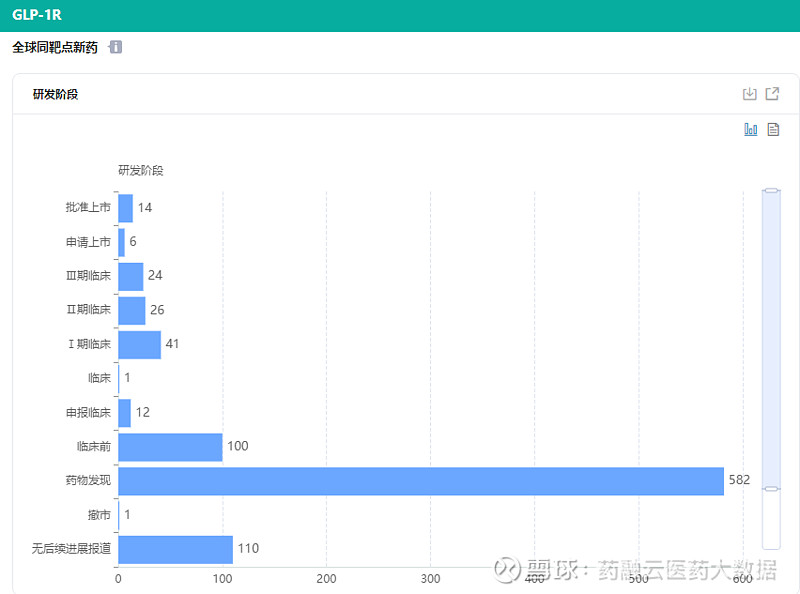Click the 药物发现 bar showing 582
The height and width of the screenshot is (594, 800).
(x=420, y=480)
